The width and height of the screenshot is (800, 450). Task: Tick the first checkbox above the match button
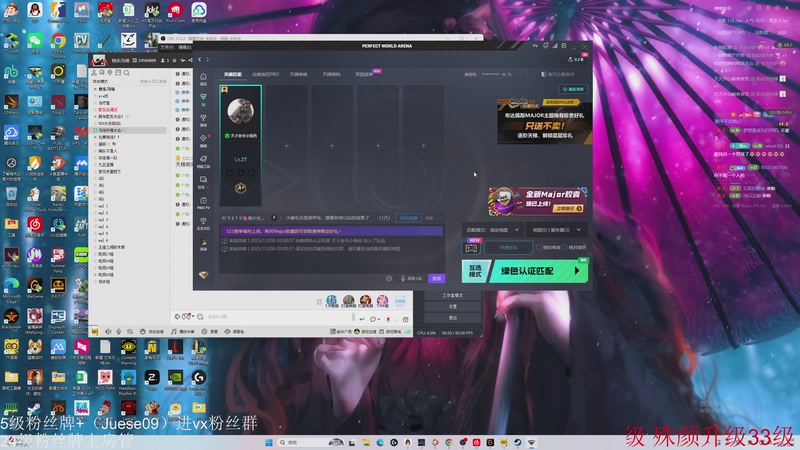click(539, 247)
